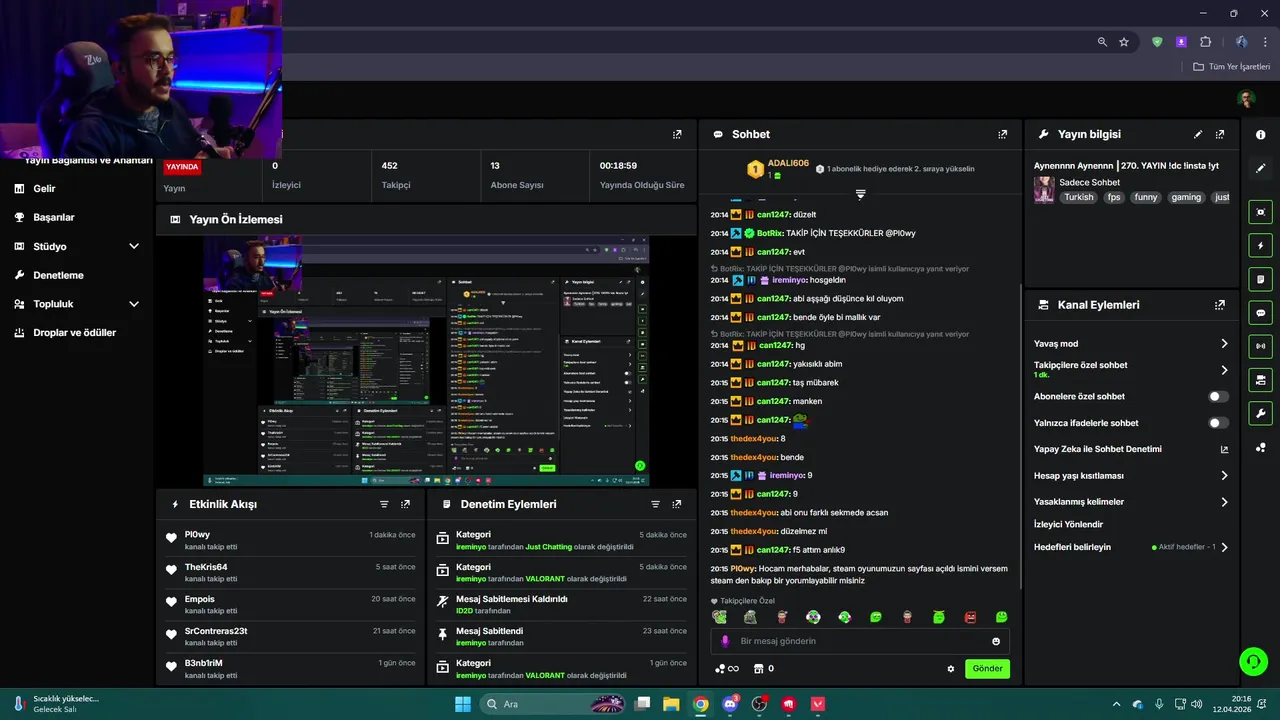Image resolution: width=1280 pixels, height=720 pixels.
Task: Click the Gönder send button
Action: (x=987, y=669)
